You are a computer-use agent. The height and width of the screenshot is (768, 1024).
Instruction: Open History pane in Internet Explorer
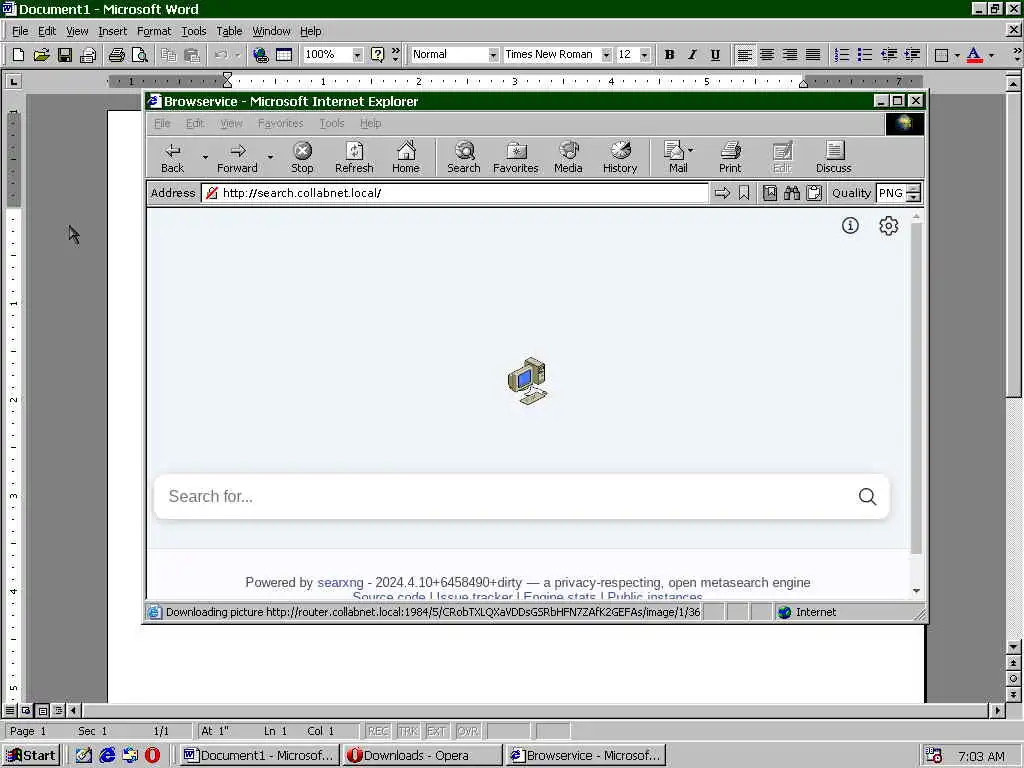pyautogui.click(x=620, y=158)
